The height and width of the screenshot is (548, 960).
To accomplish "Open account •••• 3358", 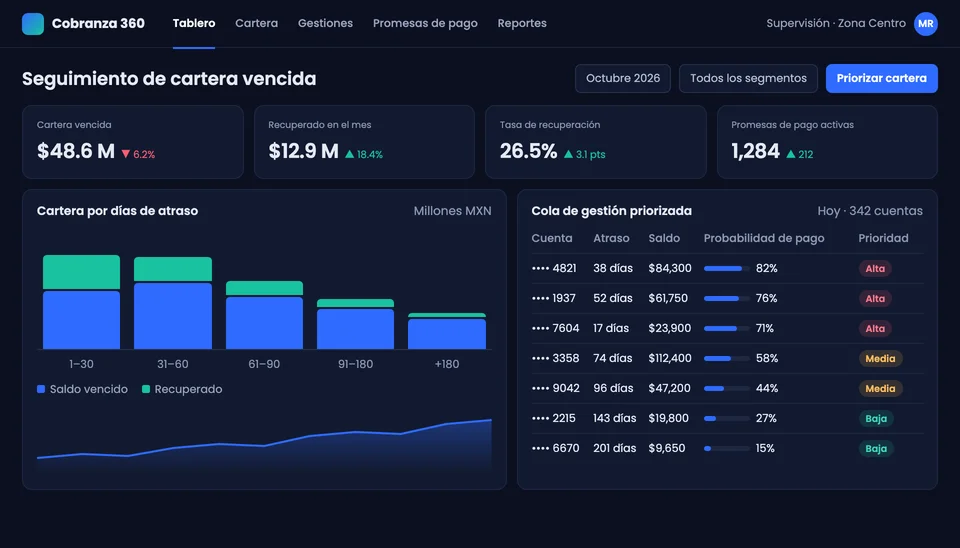I will tap(555, 358).
